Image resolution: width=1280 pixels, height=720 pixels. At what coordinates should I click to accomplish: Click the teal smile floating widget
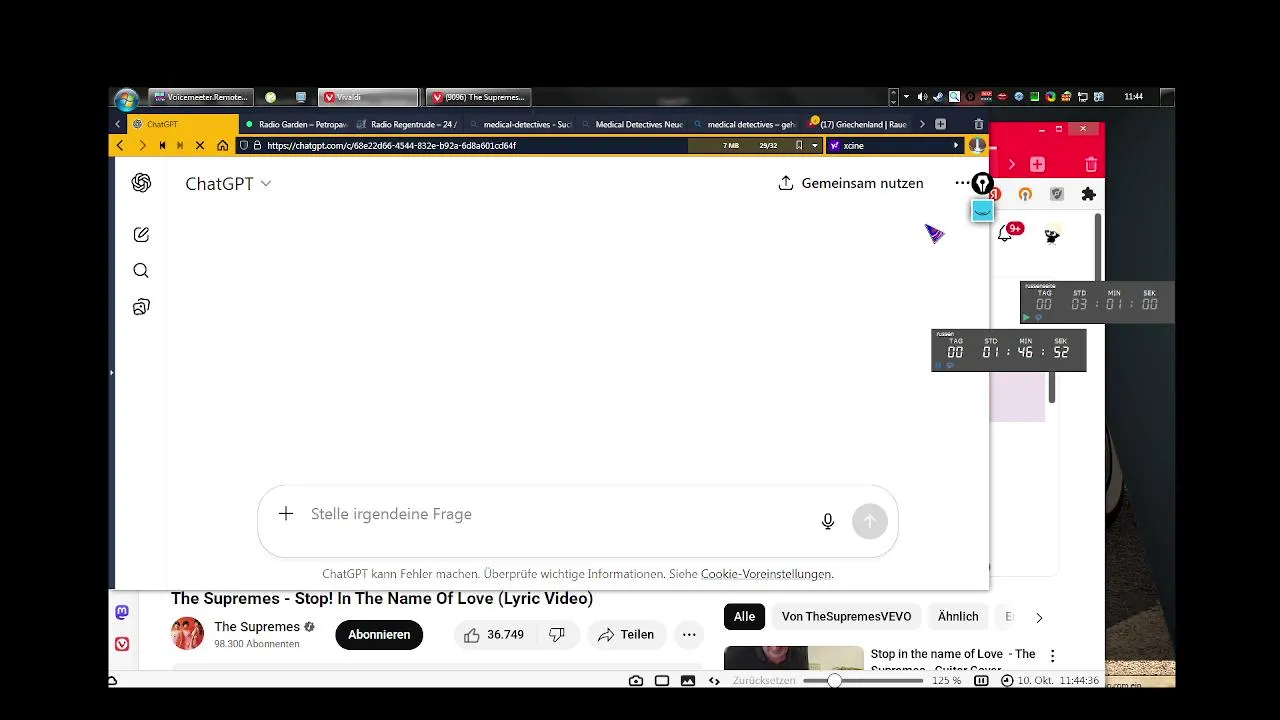coord(982,211)
